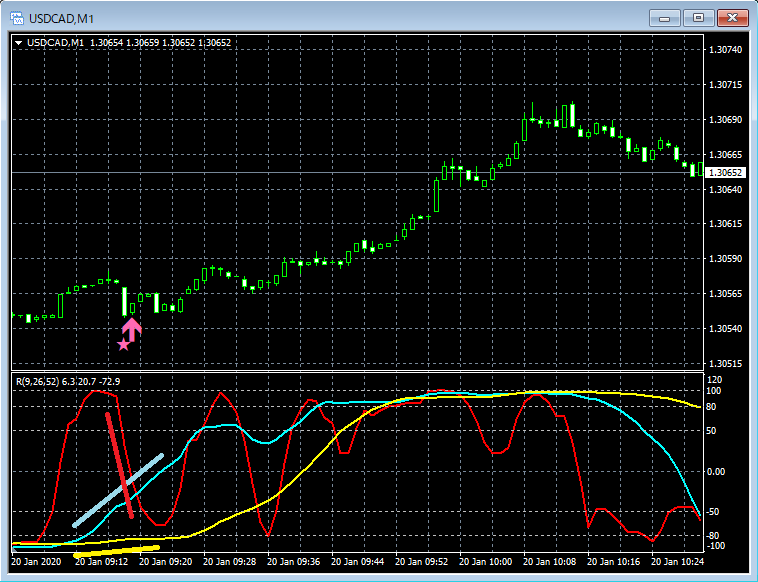
Task: Select the thick red trendline in indicator
Action: click(x=119, y=465)
